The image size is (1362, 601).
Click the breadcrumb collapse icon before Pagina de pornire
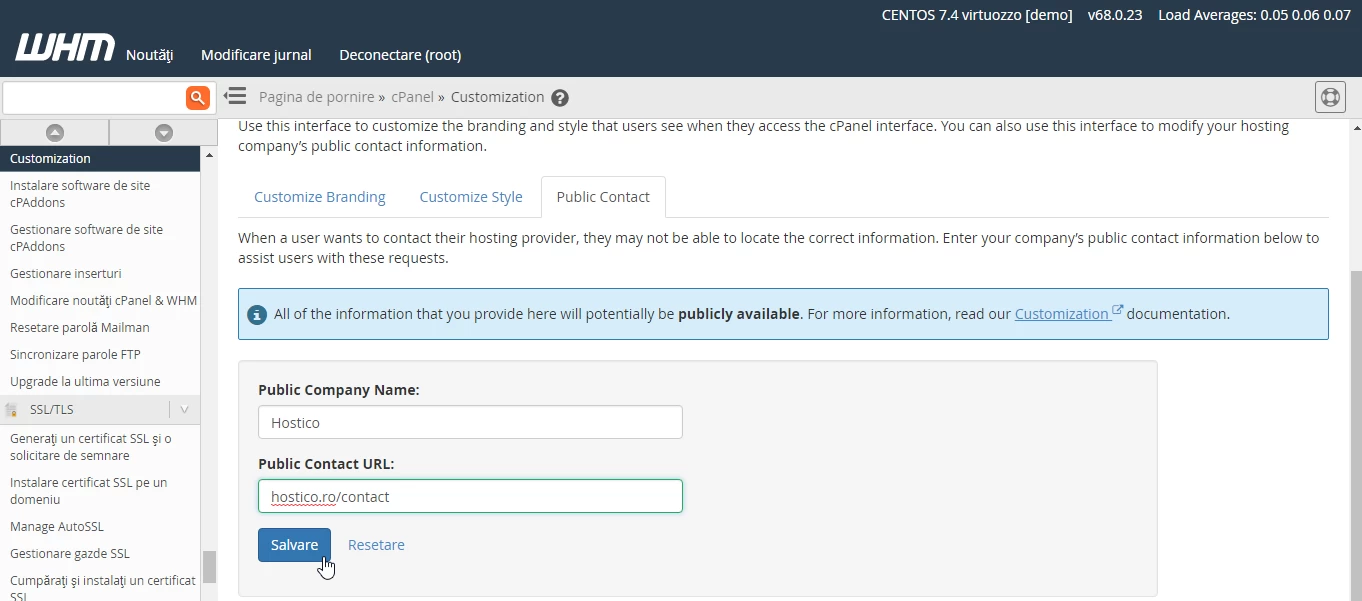tap(235, 96)
